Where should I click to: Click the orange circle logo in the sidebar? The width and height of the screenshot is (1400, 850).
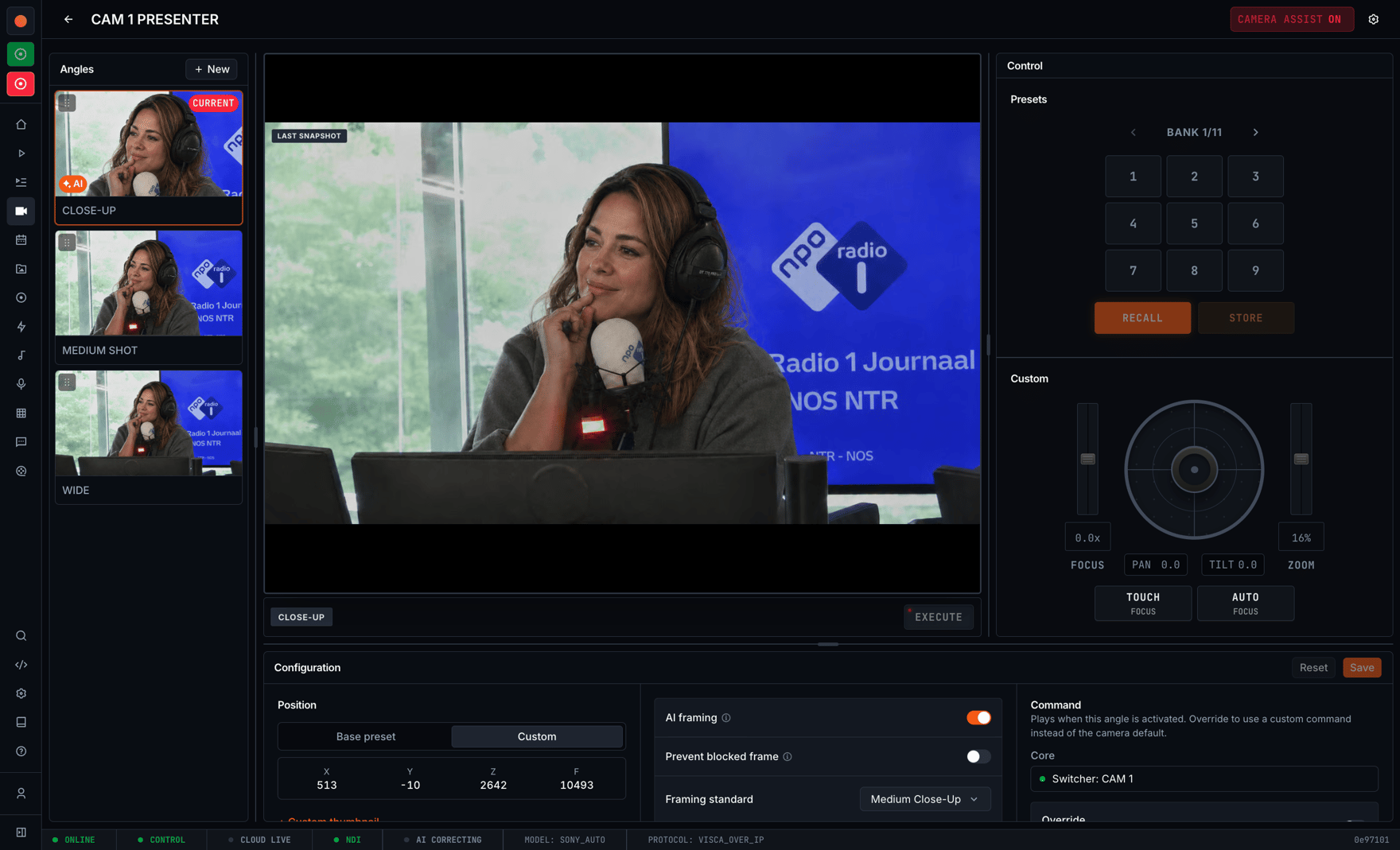[21, 21]
